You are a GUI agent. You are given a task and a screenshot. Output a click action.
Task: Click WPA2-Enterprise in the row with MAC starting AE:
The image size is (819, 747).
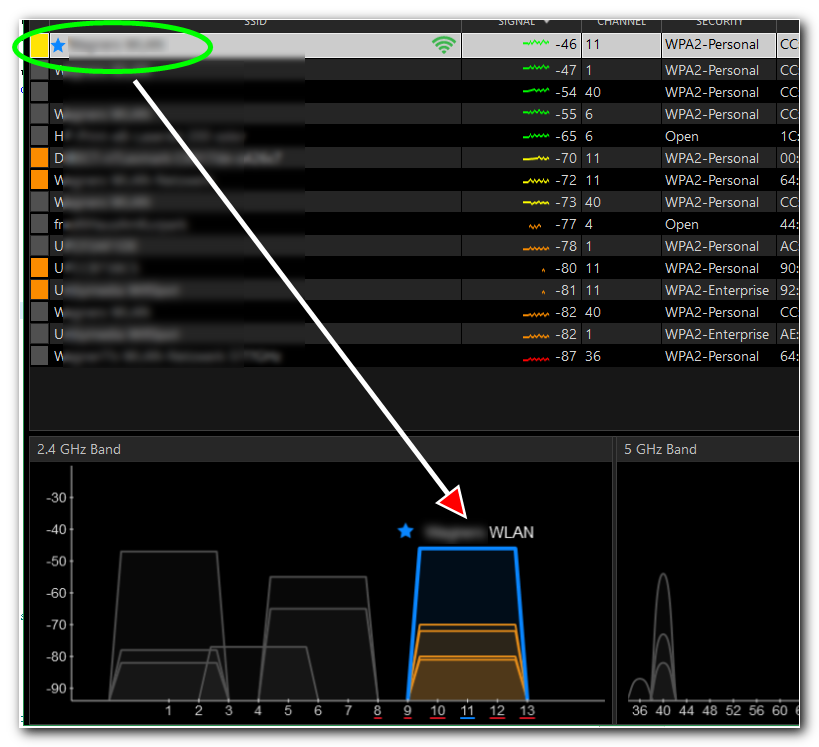coord(717,334)
